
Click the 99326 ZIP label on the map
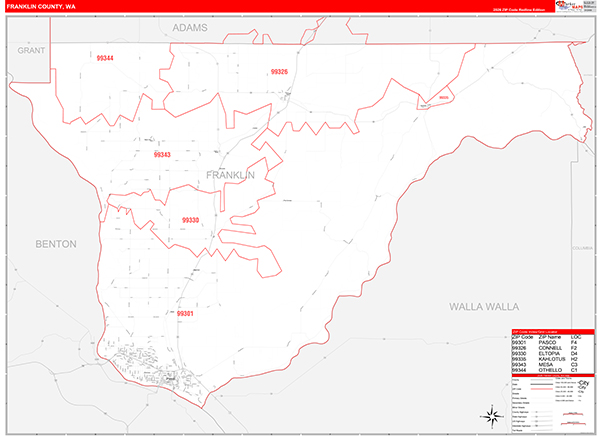pyautogui.click(x=279, y=72)
